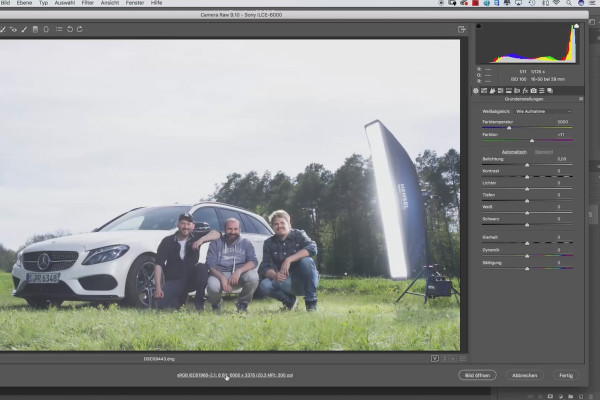Open the Snapshots panel tab
This screenshot has width=600, height=400.
[550, 91]
